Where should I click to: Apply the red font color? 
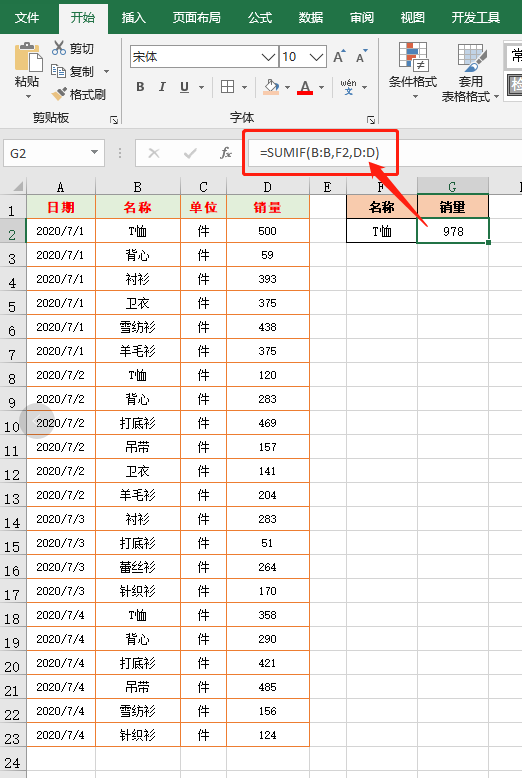305,87
